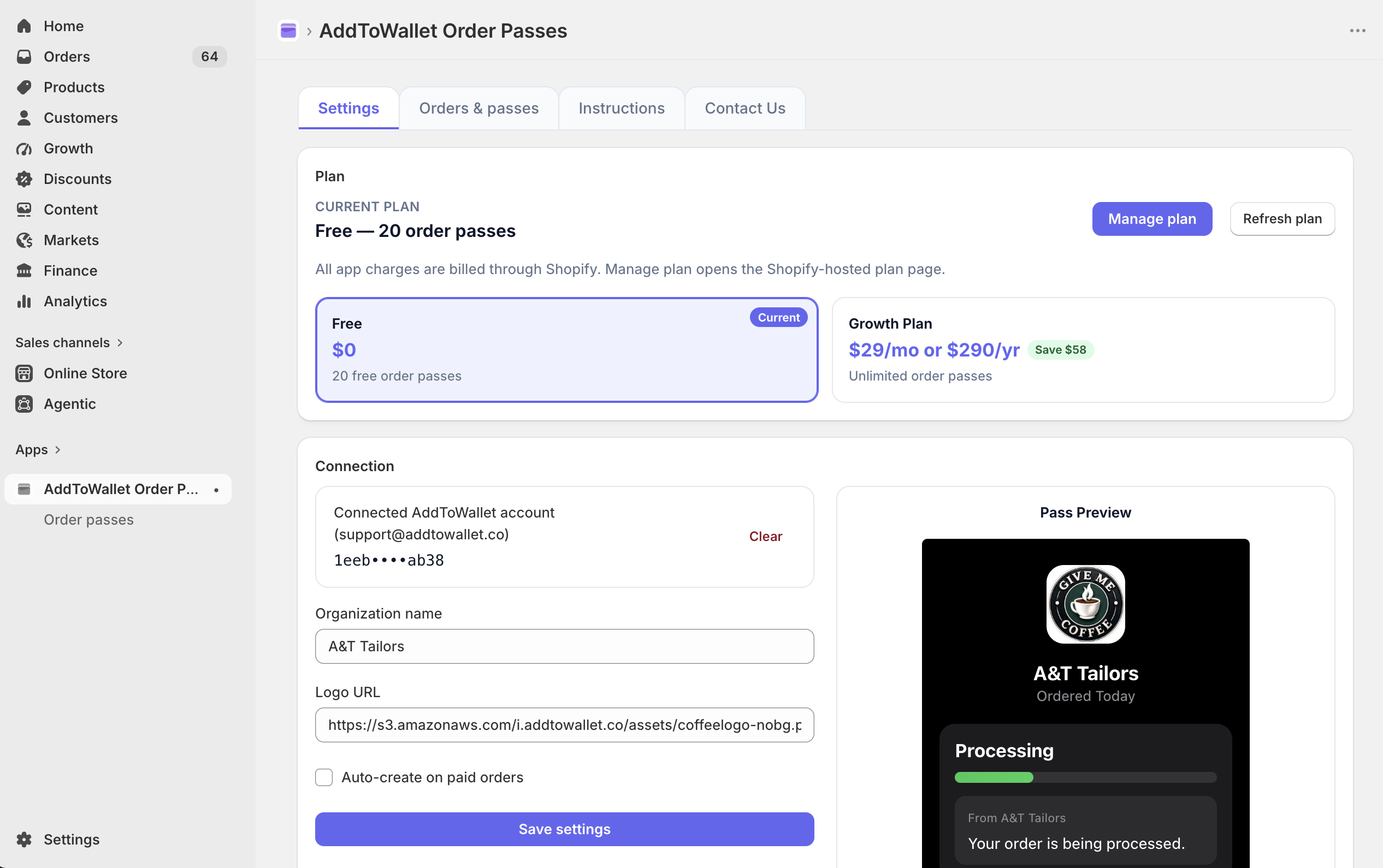This screenshot has height=868, width=1383.
Task: Open the Contact Us tab
Action: click(745, 108)
